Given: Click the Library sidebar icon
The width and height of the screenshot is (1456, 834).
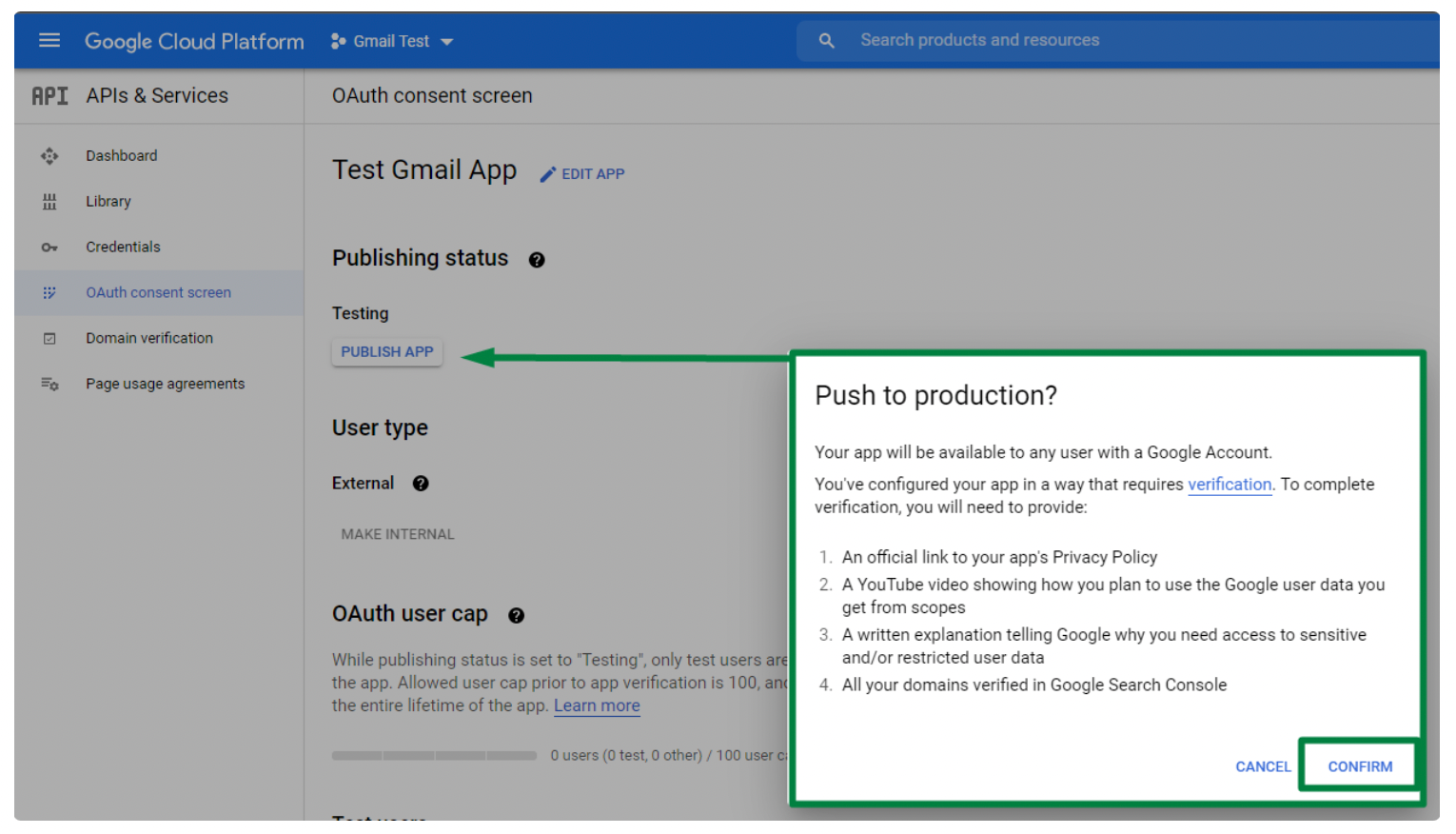Looking at the screenshot, I should coord(49,201).
